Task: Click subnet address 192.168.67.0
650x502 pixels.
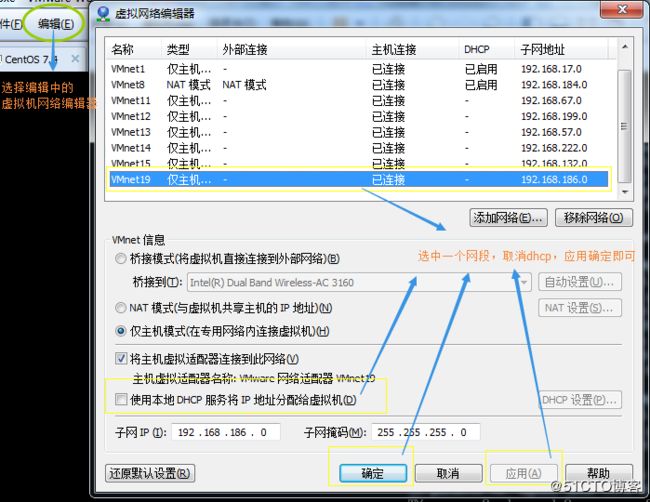Action: tap(551, 100)
